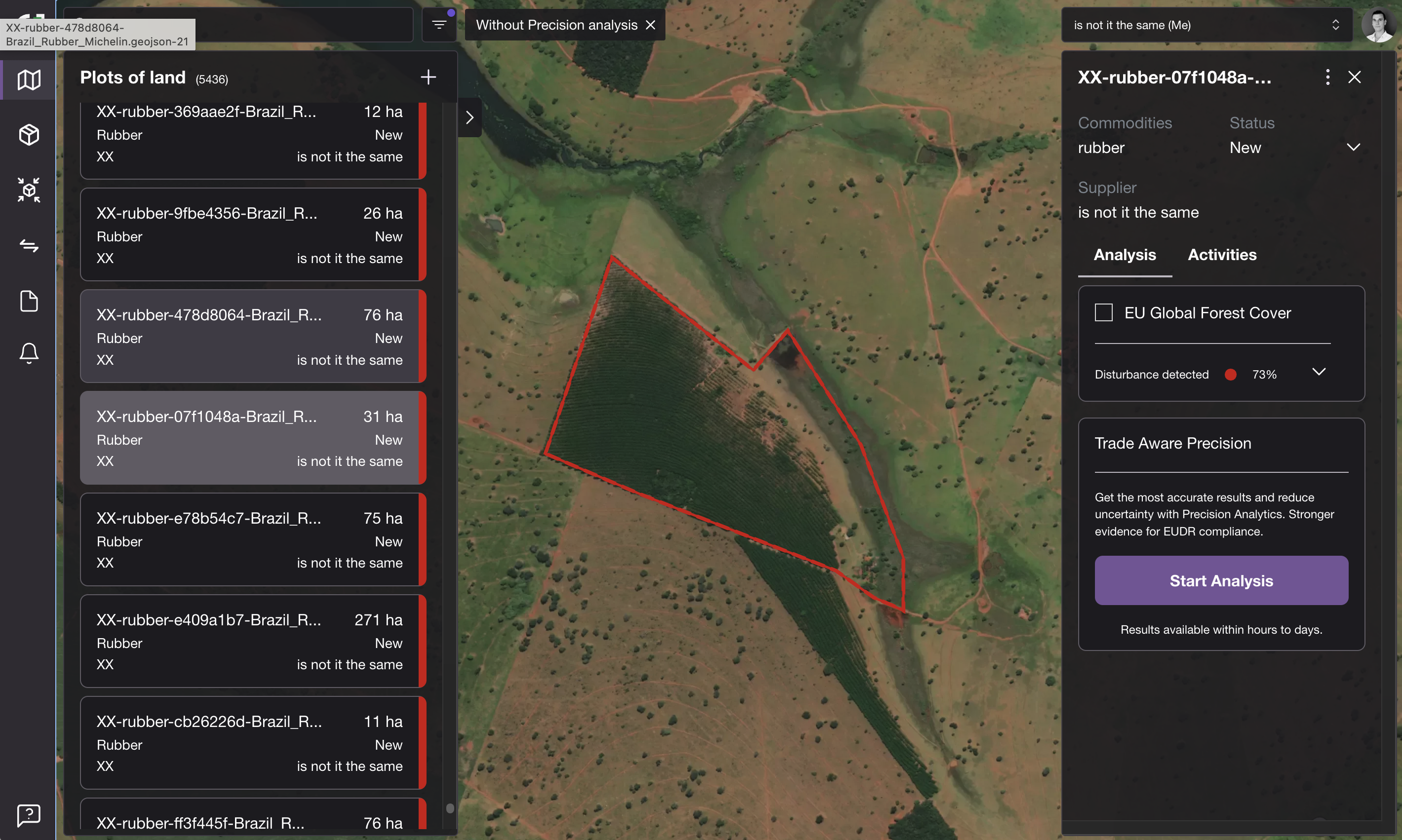Screen dimensions: 1402x840
Task: Open the supplier account selector dropdown
Action: click(x=1206, y=25)
